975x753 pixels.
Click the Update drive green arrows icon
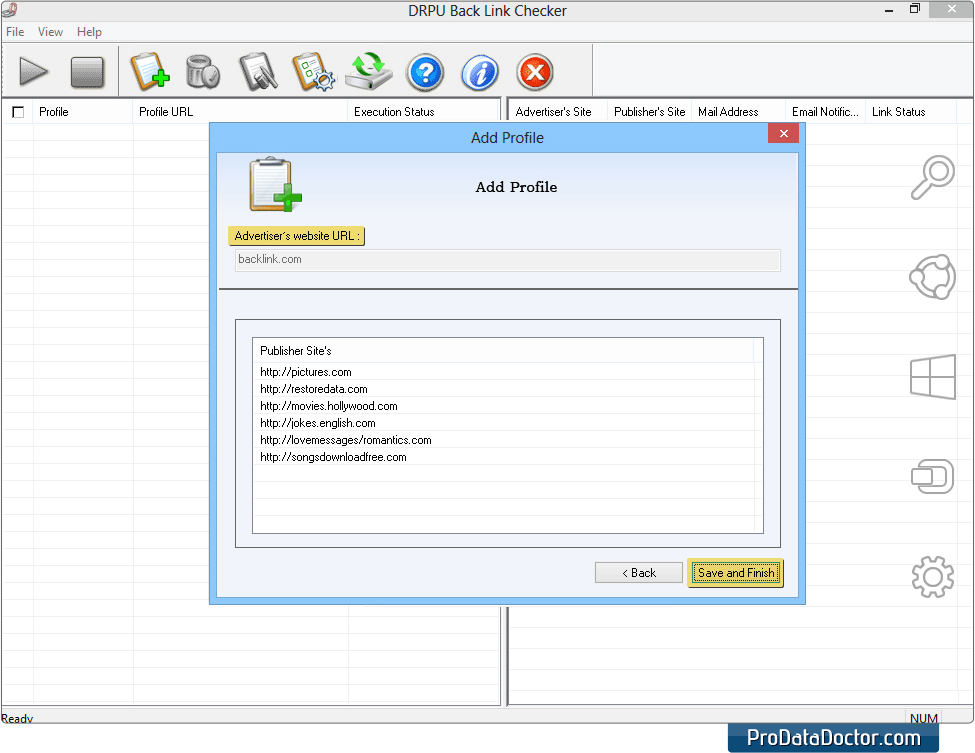coord(369,72)
